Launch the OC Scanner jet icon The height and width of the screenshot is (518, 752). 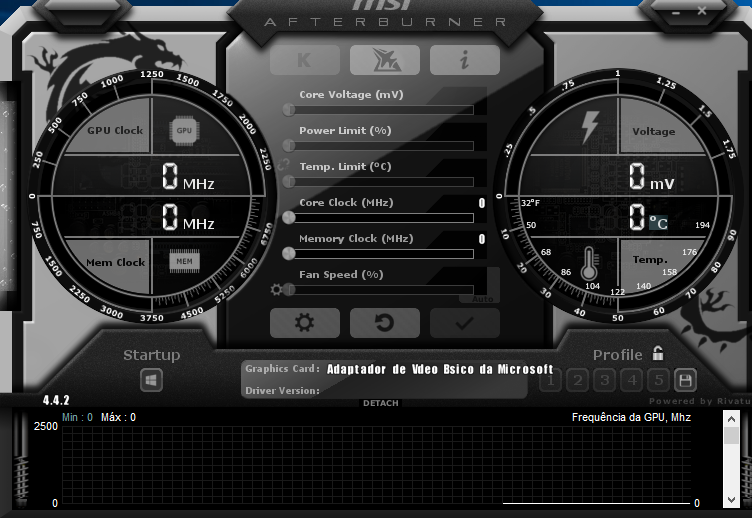(385, 60)
